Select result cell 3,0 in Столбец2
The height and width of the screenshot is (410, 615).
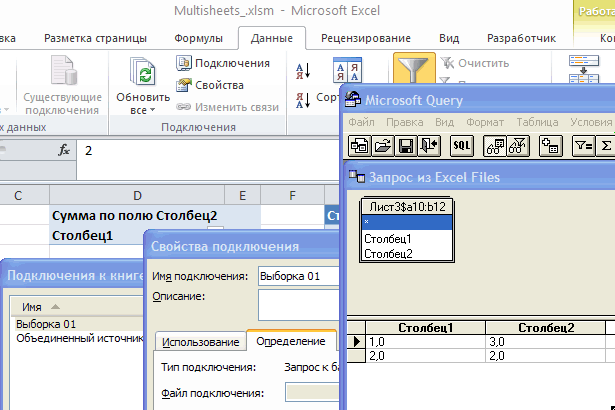pos(546,342)
